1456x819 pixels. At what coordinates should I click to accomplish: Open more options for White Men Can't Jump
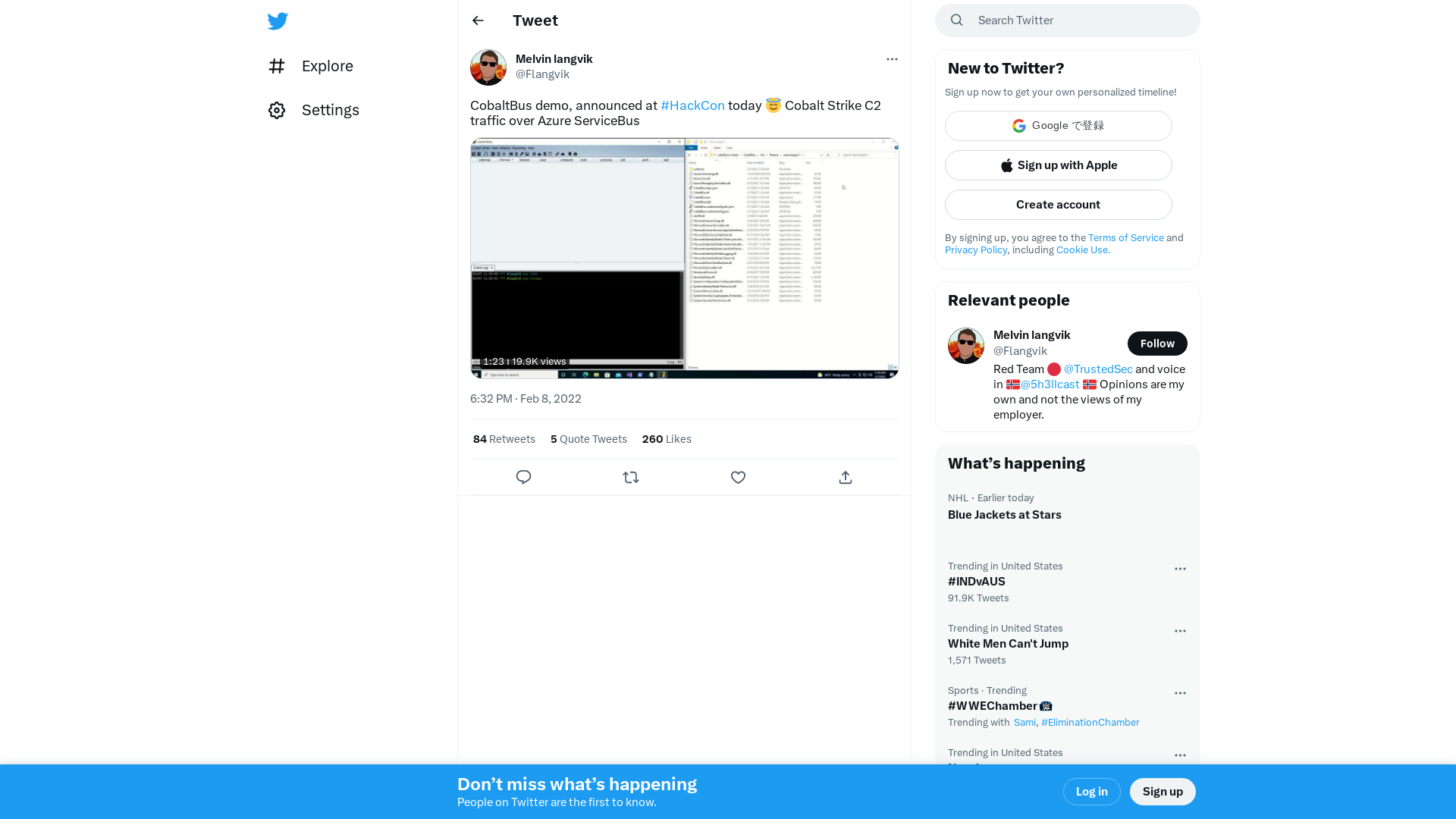pos(1180,631)
